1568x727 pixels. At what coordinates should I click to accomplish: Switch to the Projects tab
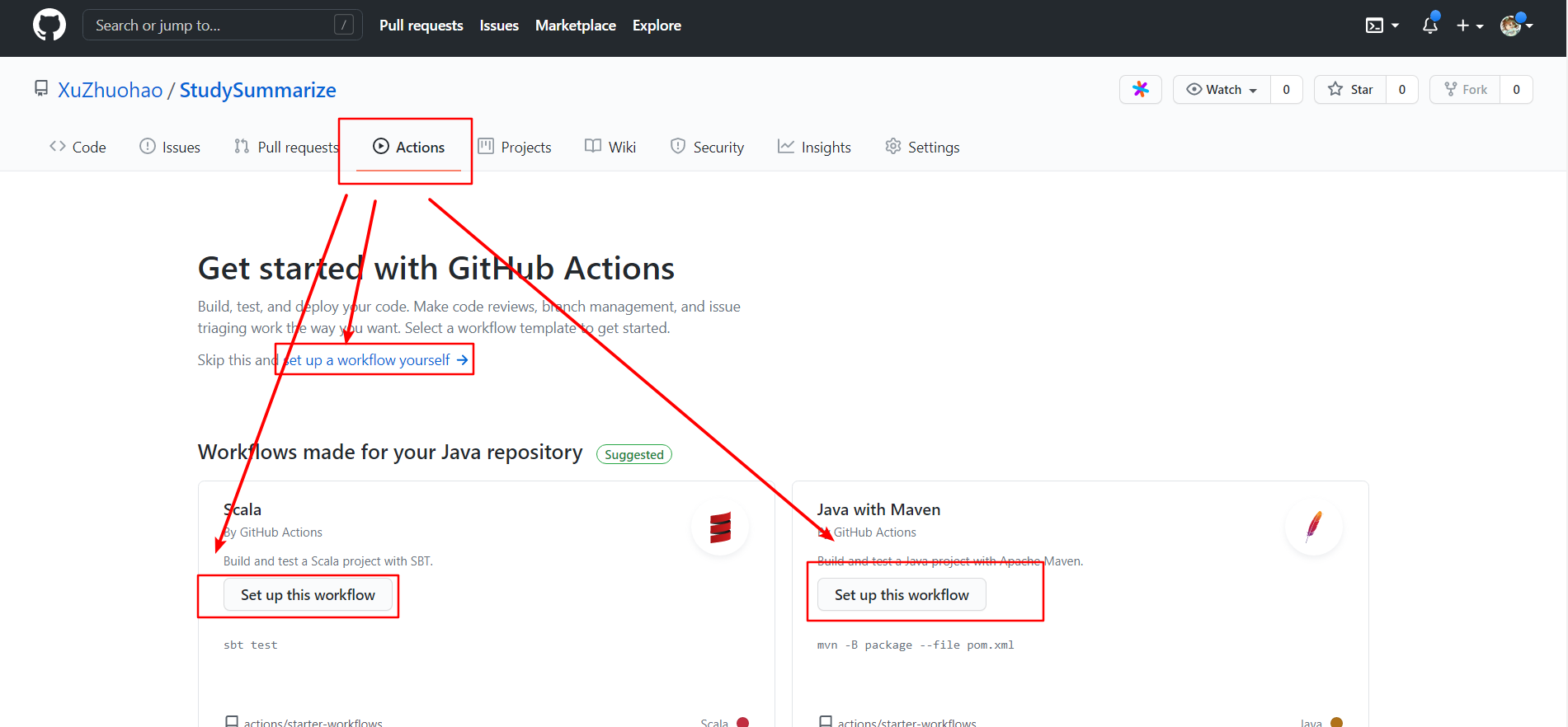tap(515, 147)
